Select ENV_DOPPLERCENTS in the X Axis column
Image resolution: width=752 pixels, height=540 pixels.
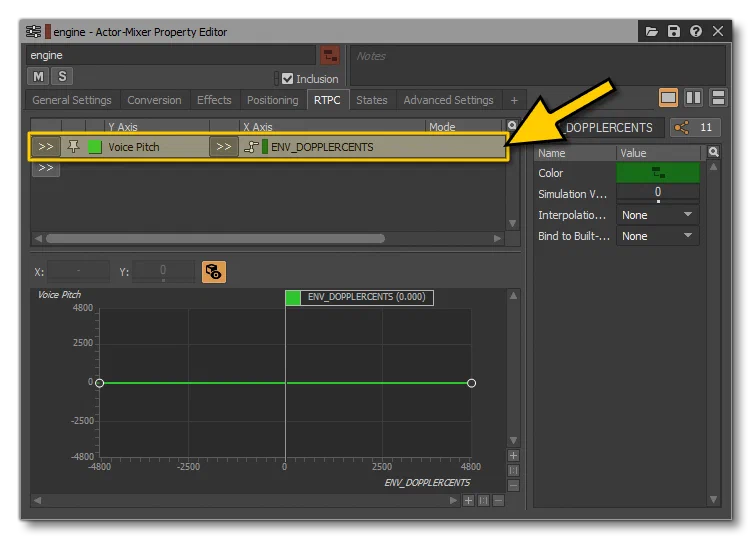tap(322, 147)
